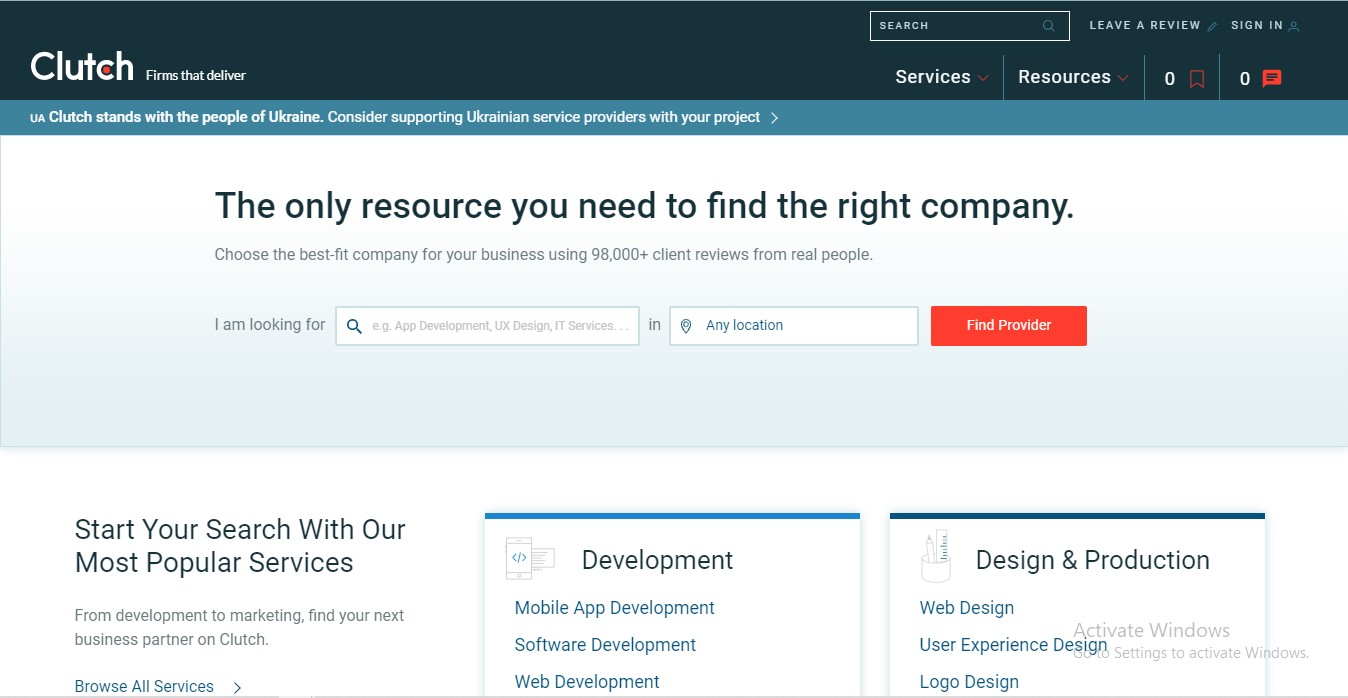Click Browse All Services link
The height and width of the screenshot is (698, 1348).
144,687
